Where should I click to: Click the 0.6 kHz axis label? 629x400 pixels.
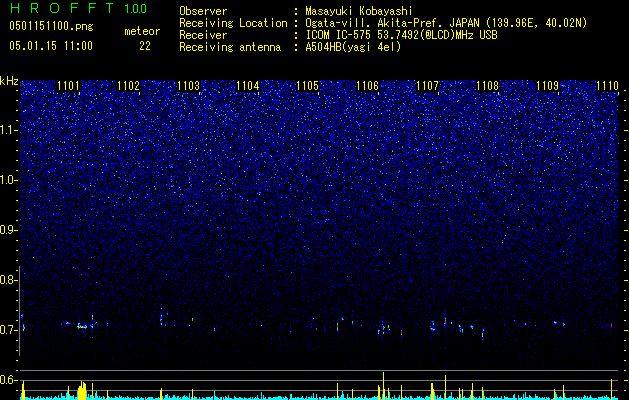9,380
